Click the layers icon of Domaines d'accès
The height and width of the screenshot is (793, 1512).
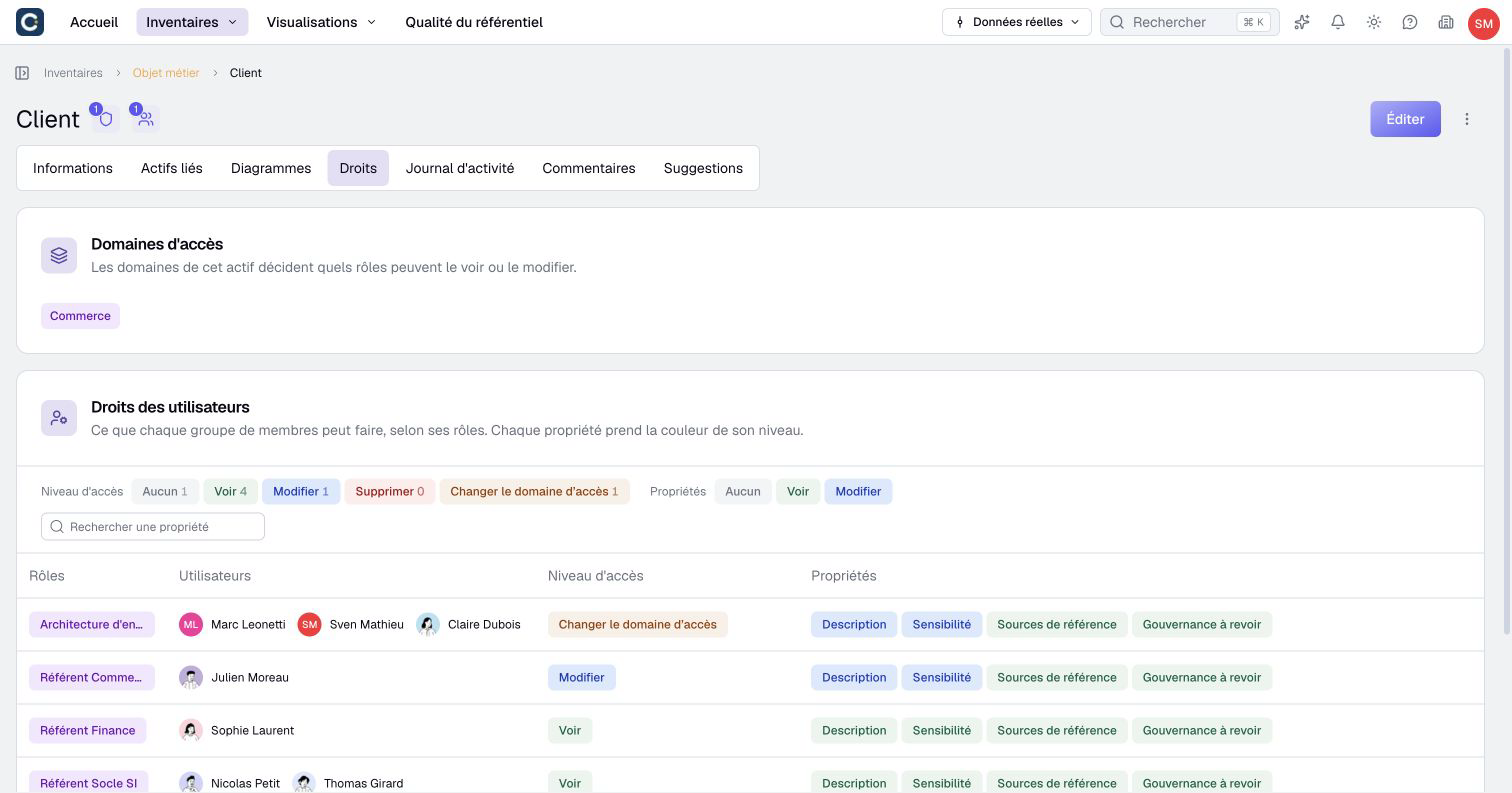pos(59,255)
